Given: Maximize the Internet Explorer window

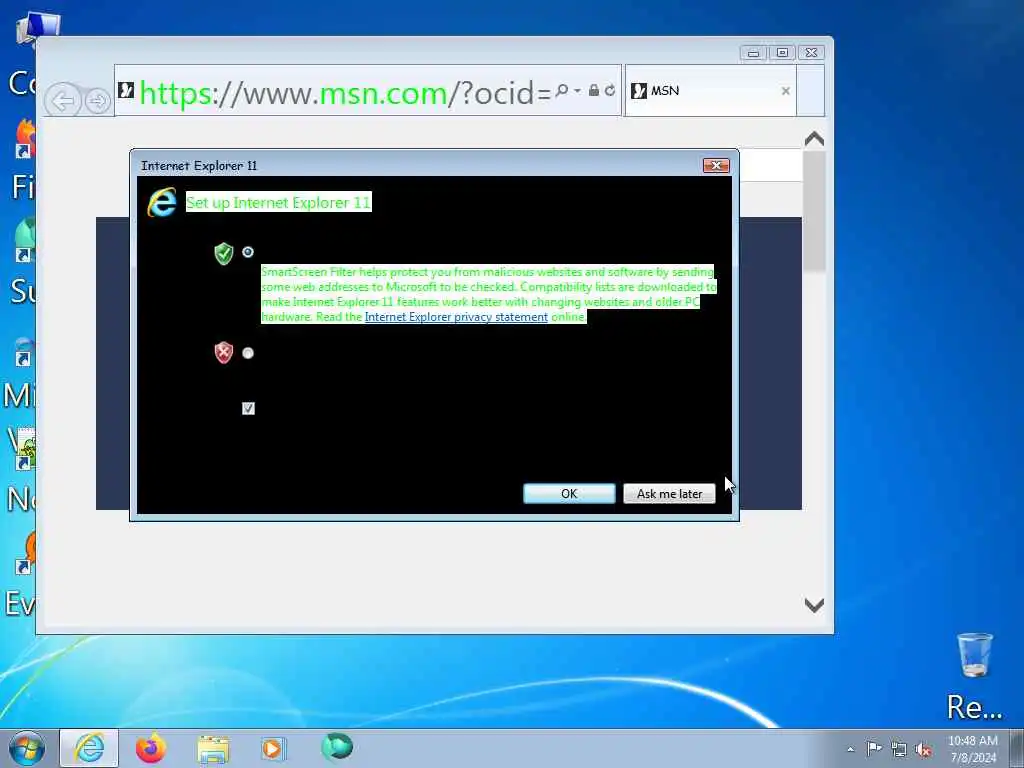Looking at the screenshot, I should point(782,53).
